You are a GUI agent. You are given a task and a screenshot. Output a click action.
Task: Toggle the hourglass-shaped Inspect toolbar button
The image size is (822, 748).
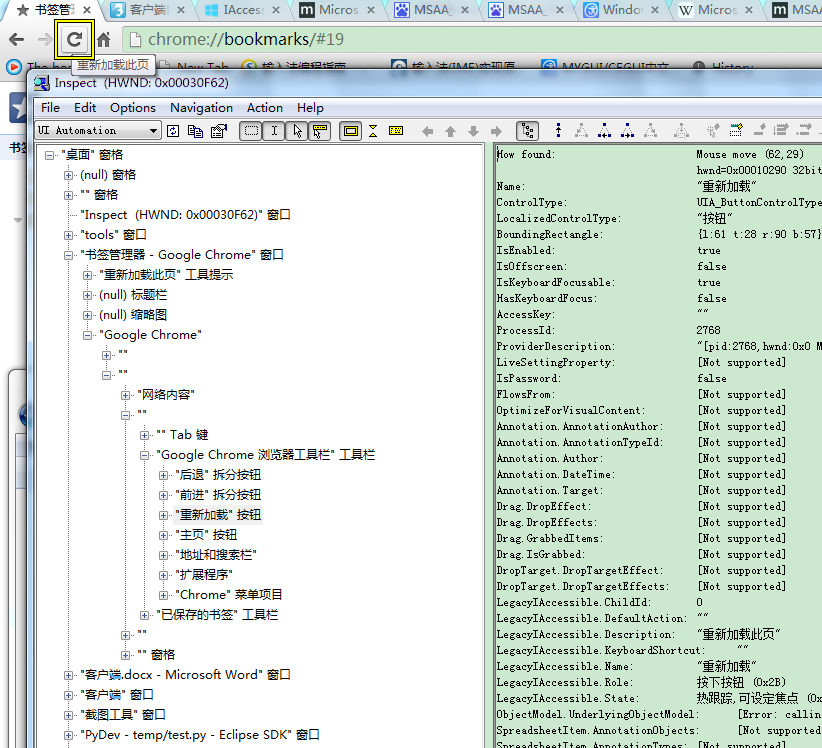[373, 131]
